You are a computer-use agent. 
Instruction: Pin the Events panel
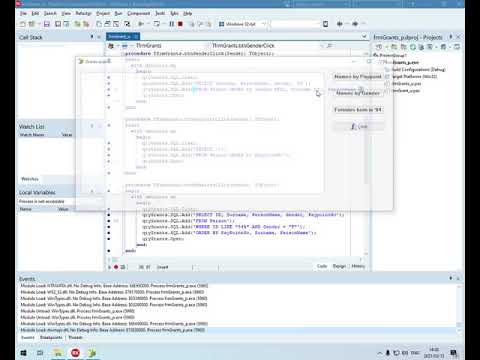click(451, 278)
